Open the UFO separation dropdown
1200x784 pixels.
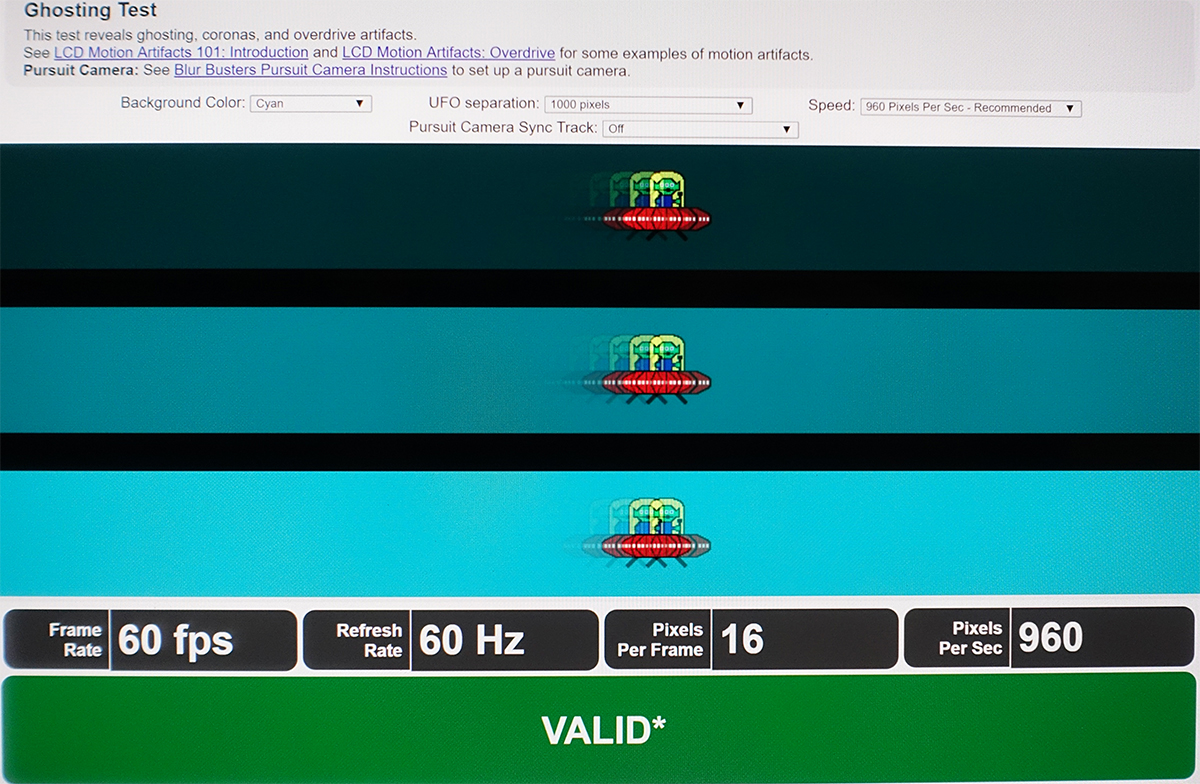(648, 105)
